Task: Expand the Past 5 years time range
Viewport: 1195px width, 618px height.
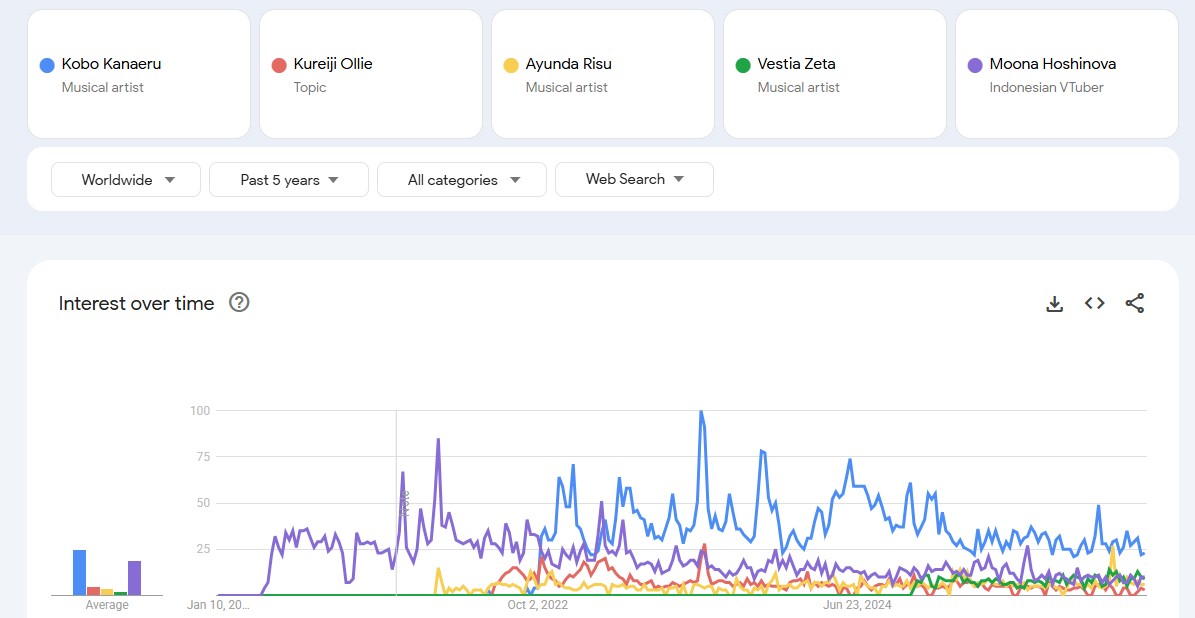Action: coord(289,180)
